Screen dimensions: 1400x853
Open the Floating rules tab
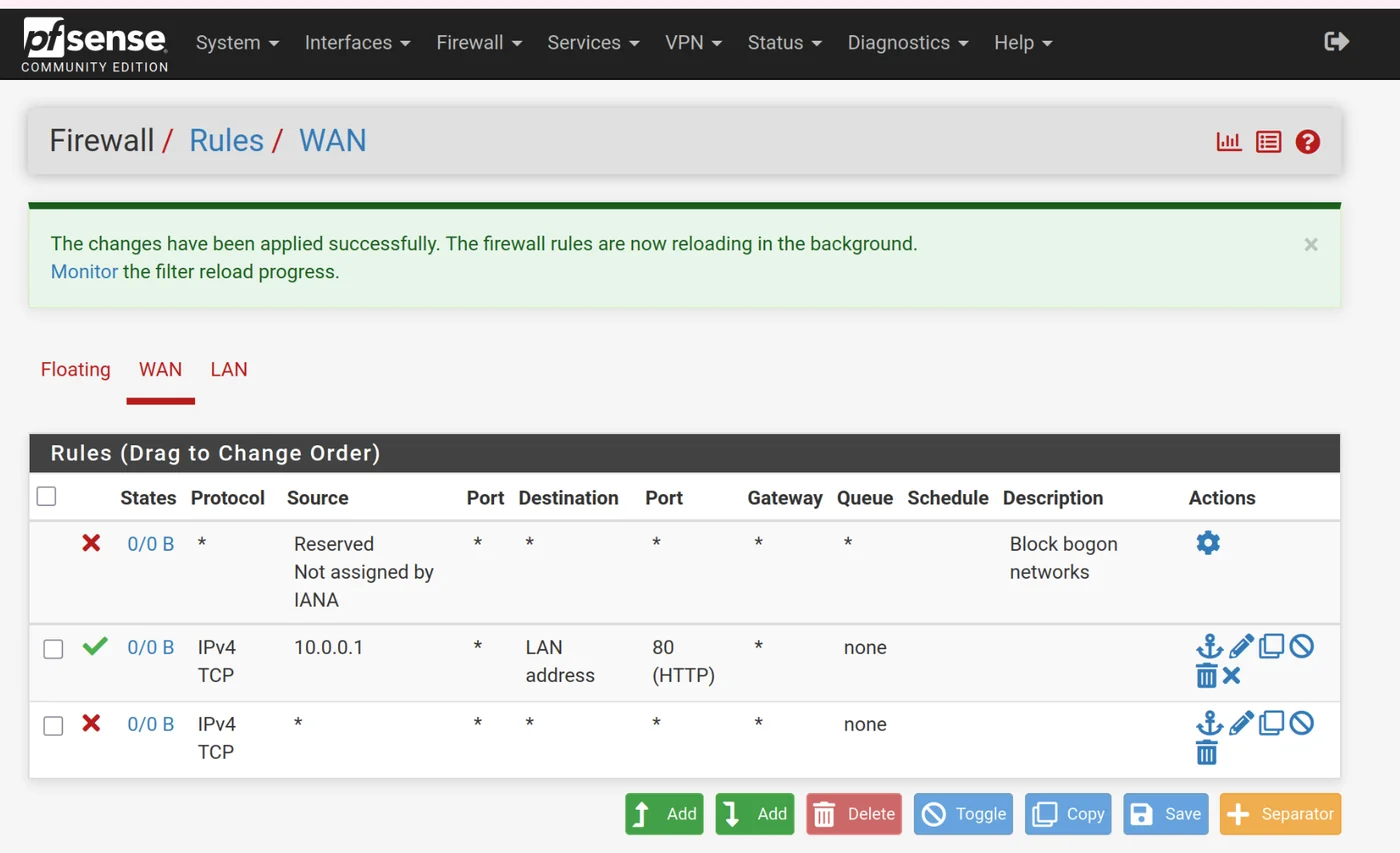[x=75, y=369]
